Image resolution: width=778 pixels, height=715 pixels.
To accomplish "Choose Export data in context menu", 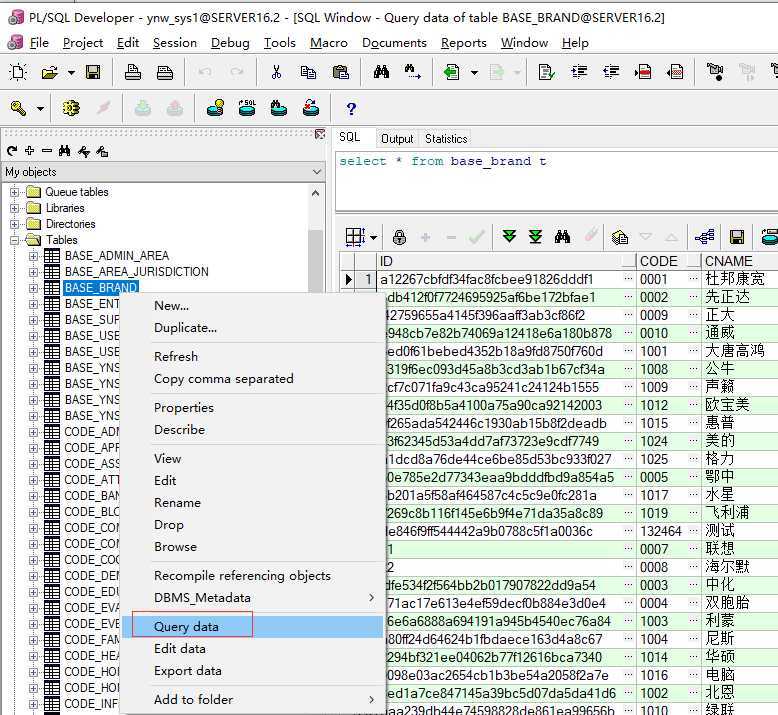I will click(x=253, y=670).
